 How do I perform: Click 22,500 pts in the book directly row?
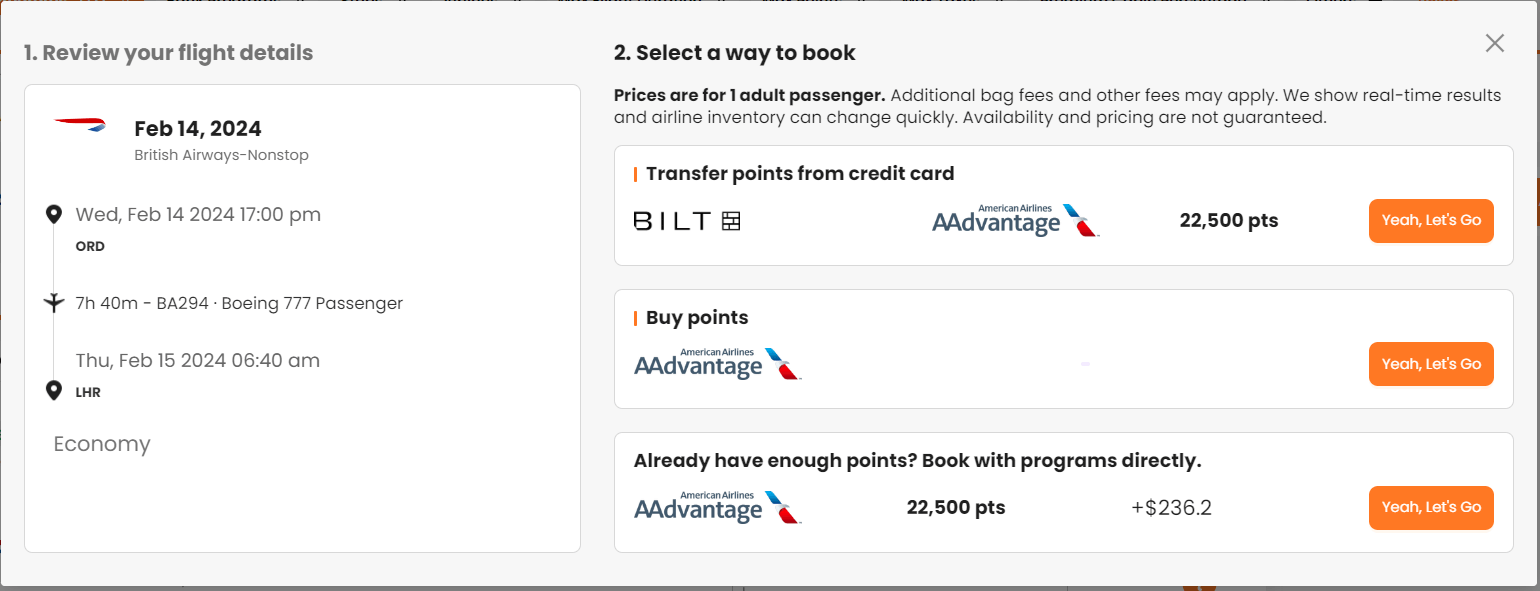click(x=955, y=508)
